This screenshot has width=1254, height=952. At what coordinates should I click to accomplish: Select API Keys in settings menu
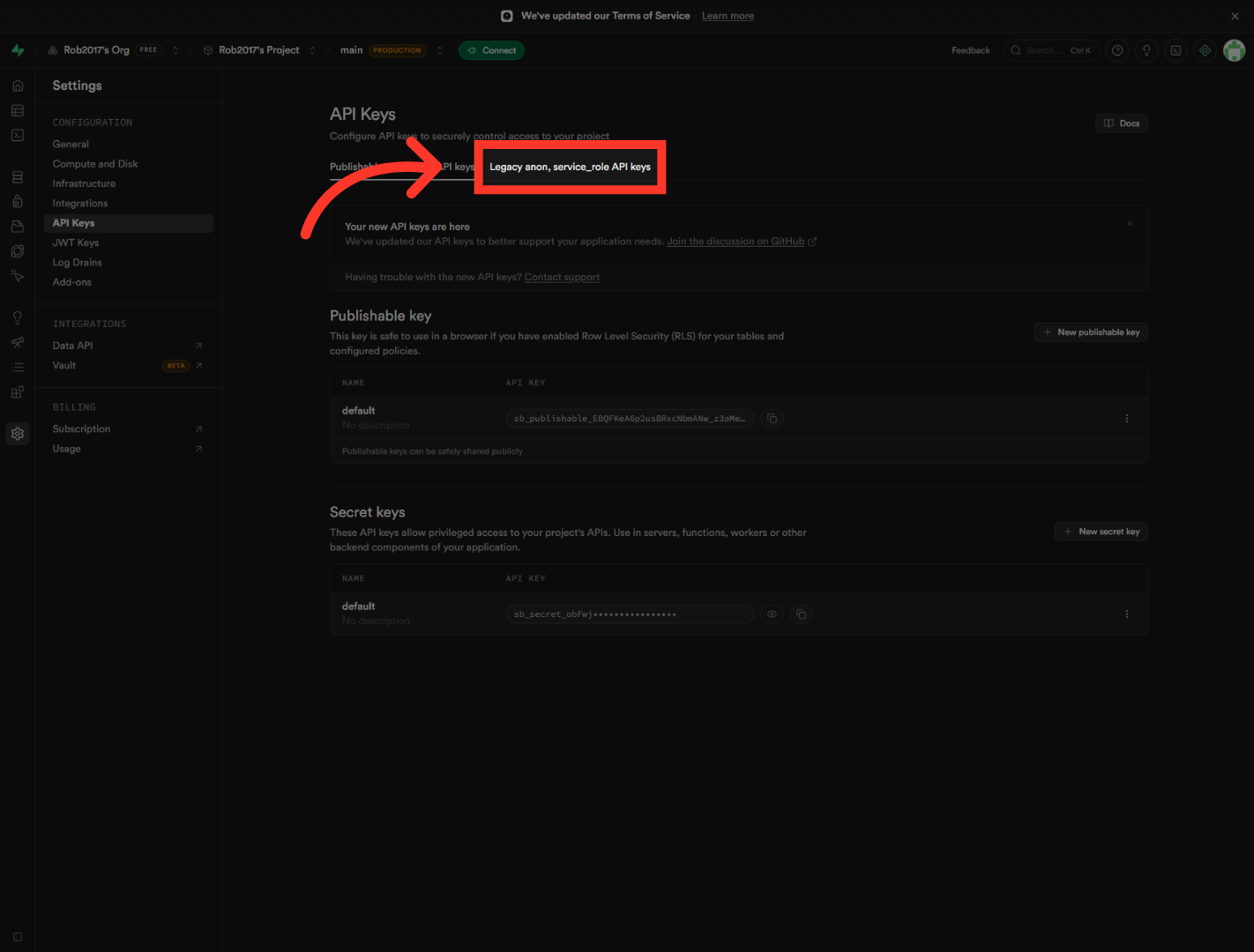[129, 223]
